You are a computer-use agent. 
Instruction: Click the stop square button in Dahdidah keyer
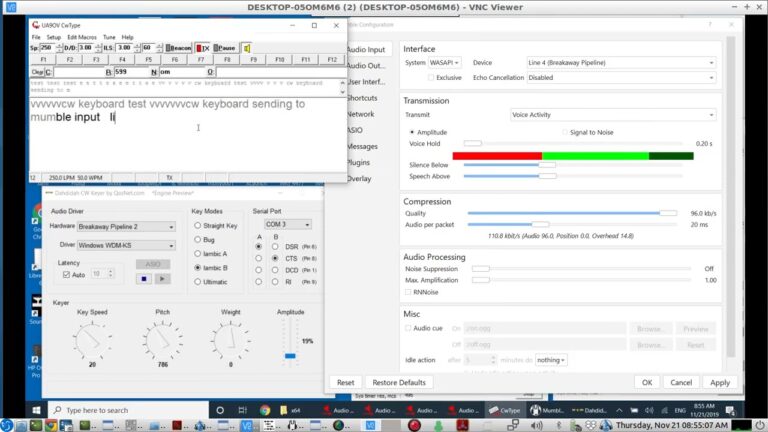pos(144,279)
